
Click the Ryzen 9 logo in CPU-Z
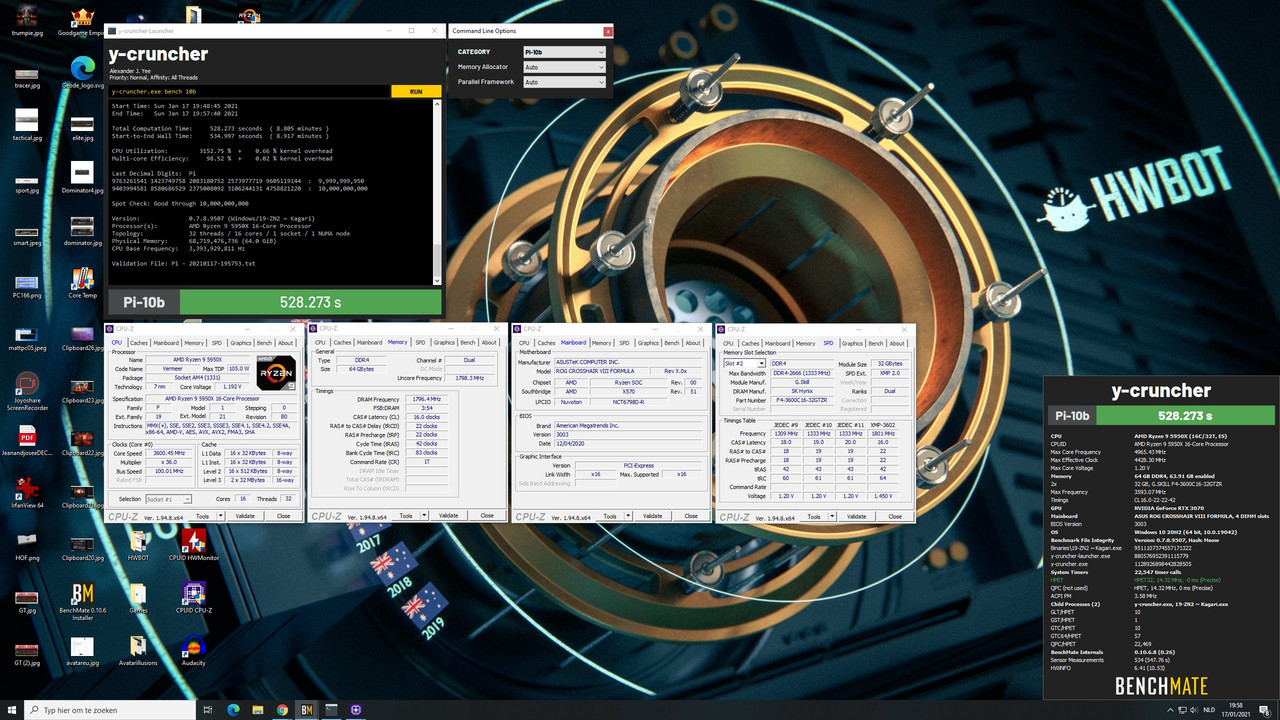pos(275,372)
